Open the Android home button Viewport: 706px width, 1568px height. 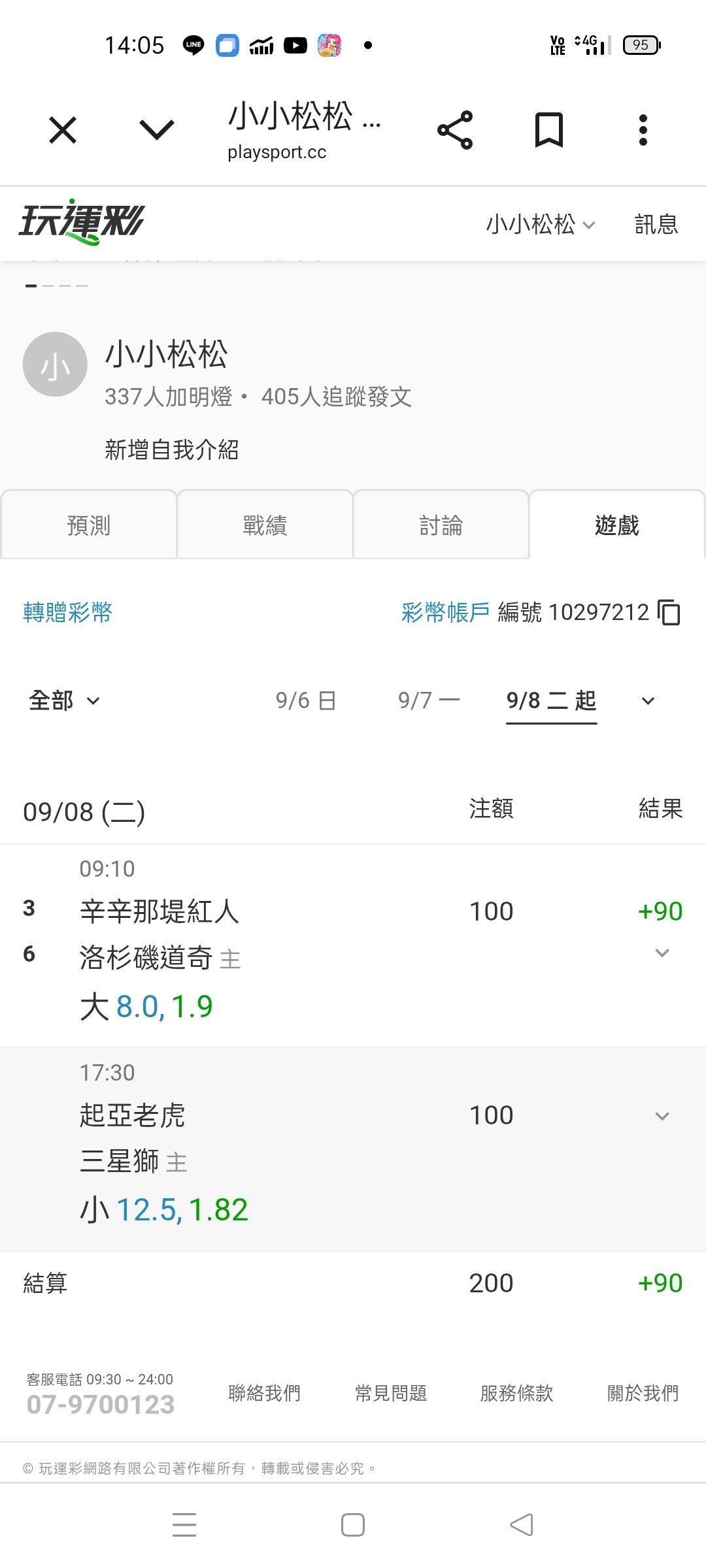point(353,1525)
